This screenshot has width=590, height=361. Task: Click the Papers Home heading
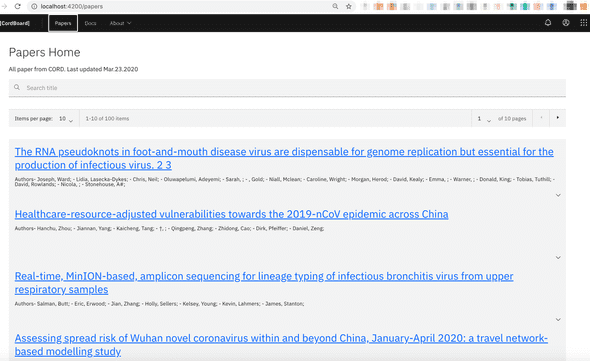(44, 52)
